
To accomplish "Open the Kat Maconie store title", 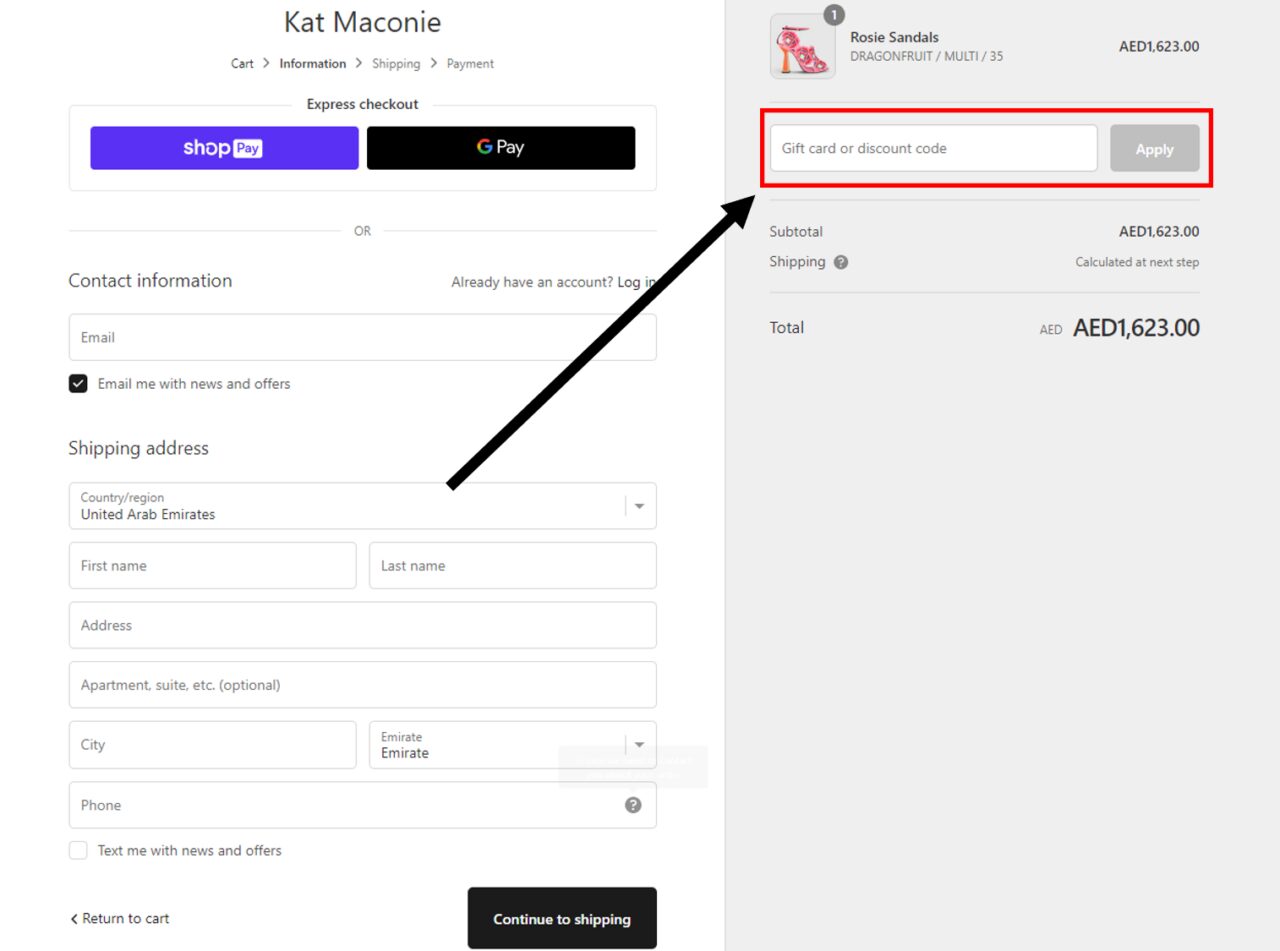I will tap(362, 22).
